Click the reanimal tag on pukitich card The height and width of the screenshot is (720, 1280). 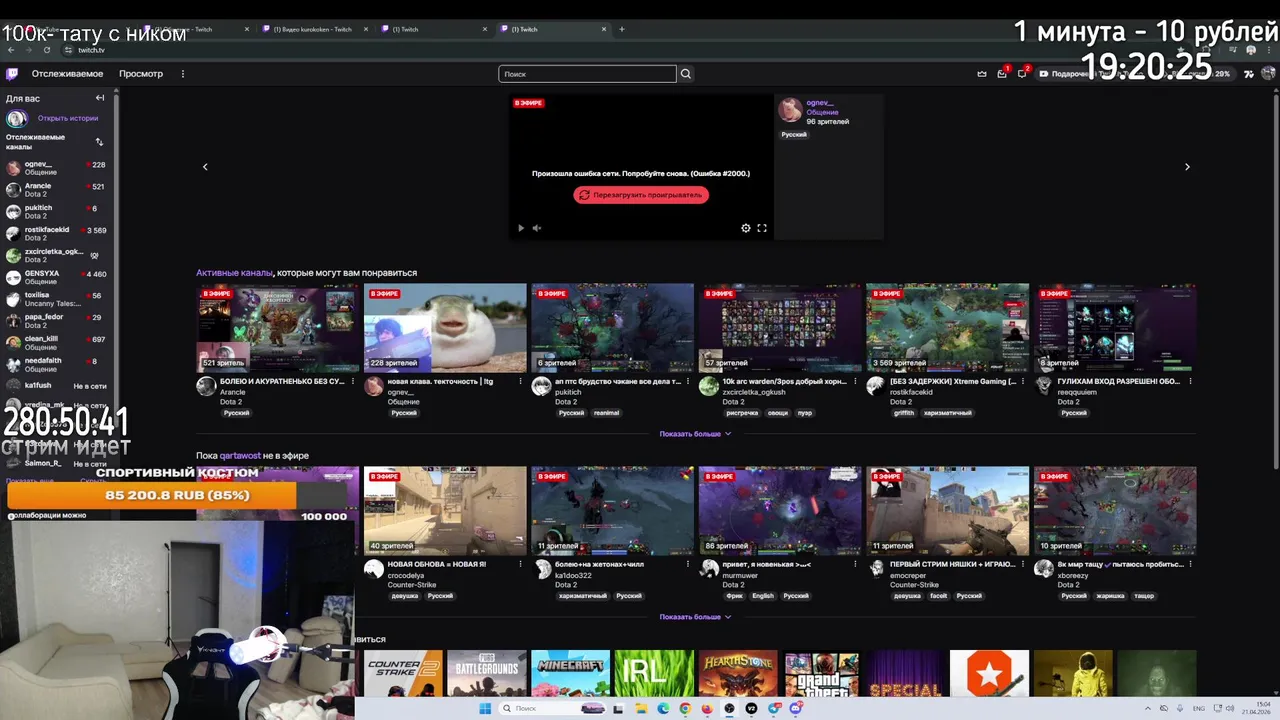click(x=606, y=413)
